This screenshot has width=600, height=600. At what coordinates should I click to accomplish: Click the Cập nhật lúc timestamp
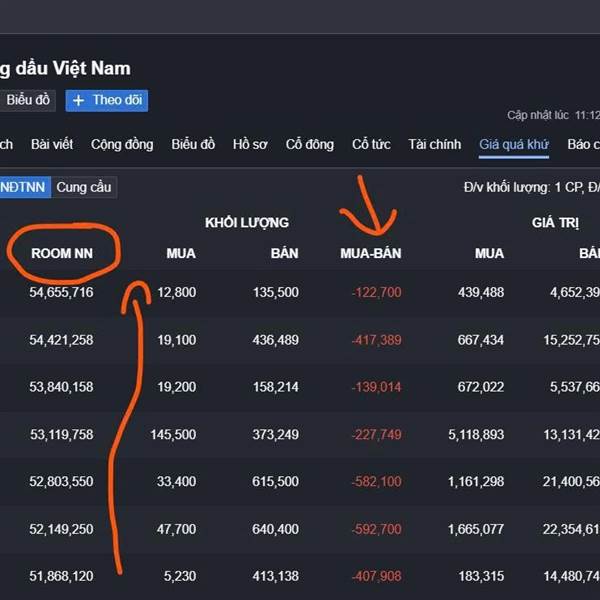click(553, 115)
